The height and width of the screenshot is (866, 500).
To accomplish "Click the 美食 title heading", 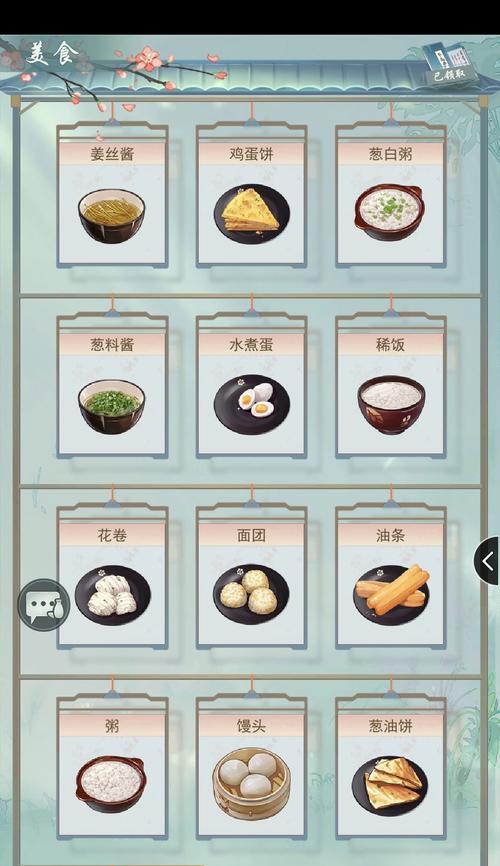I will [x=52, y=54].
